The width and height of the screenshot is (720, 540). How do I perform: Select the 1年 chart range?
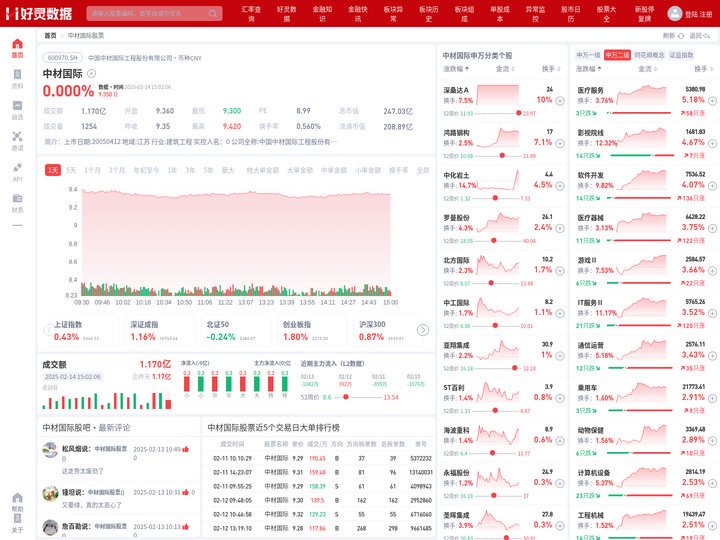(x=172, y=170)
